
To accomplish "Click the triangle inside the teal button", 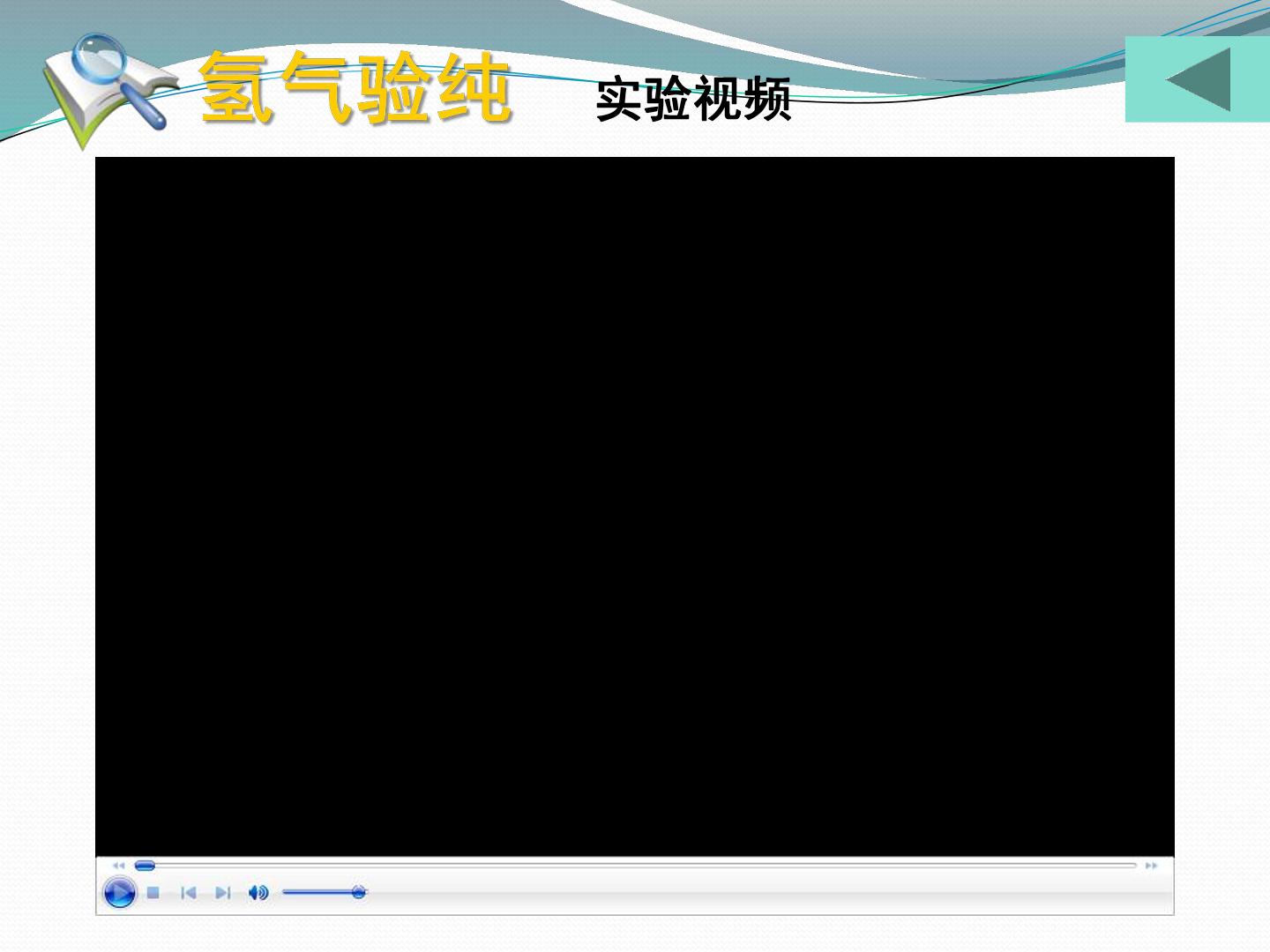I will tap(1198, 79).
